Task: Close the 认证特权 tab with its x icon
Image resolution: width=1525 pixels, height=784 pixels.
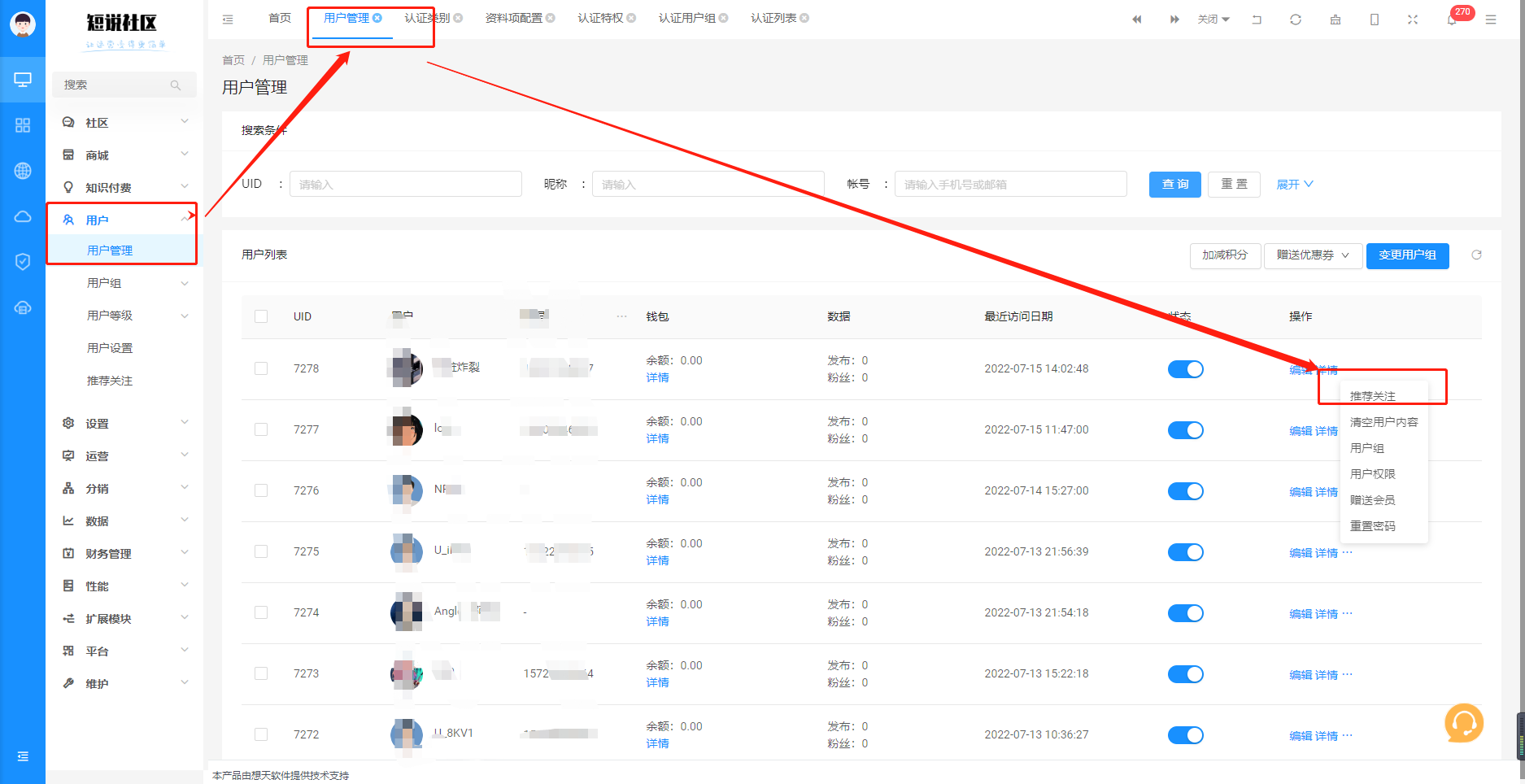Action: [631, 18]
